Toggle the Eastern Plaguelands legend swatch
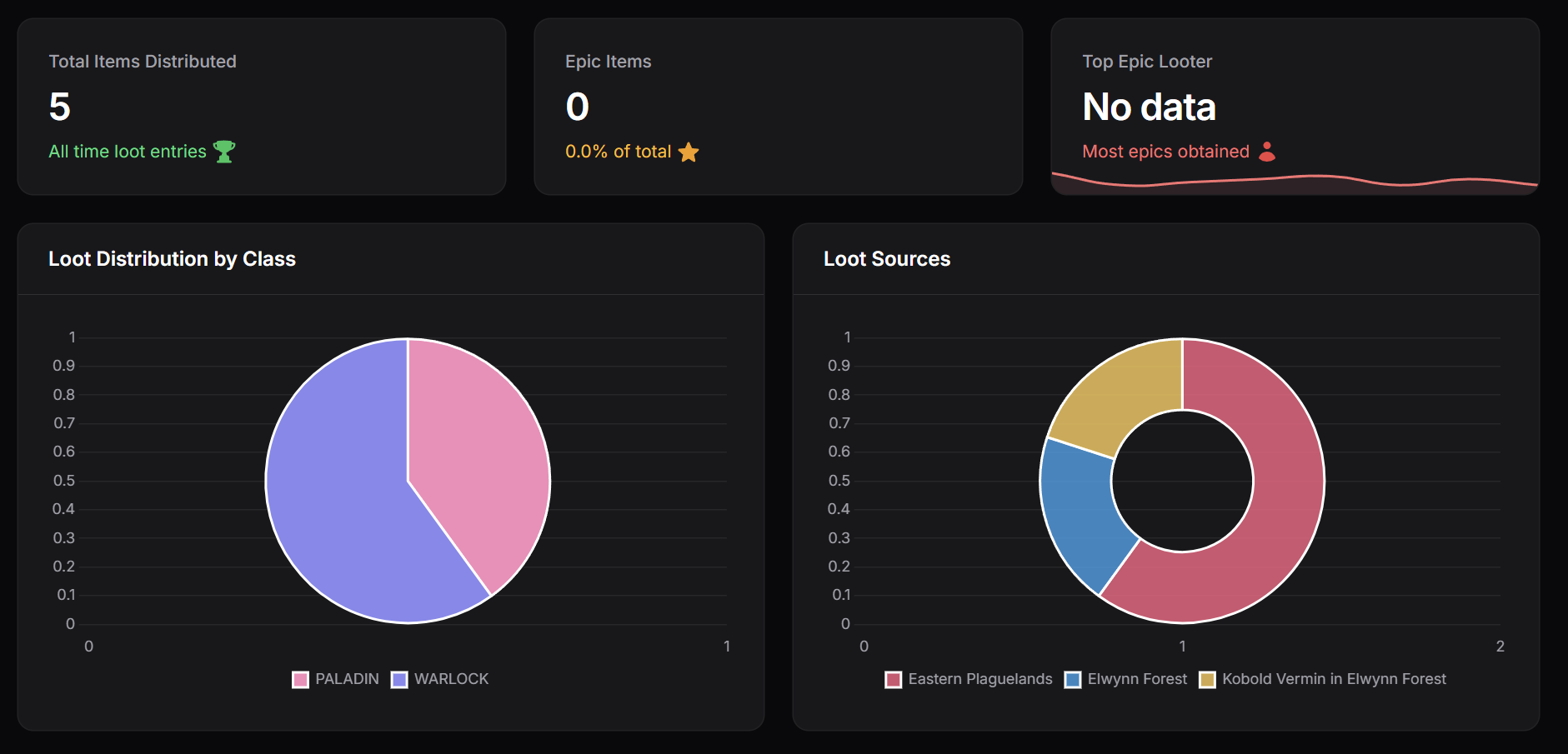 point(894,680)
